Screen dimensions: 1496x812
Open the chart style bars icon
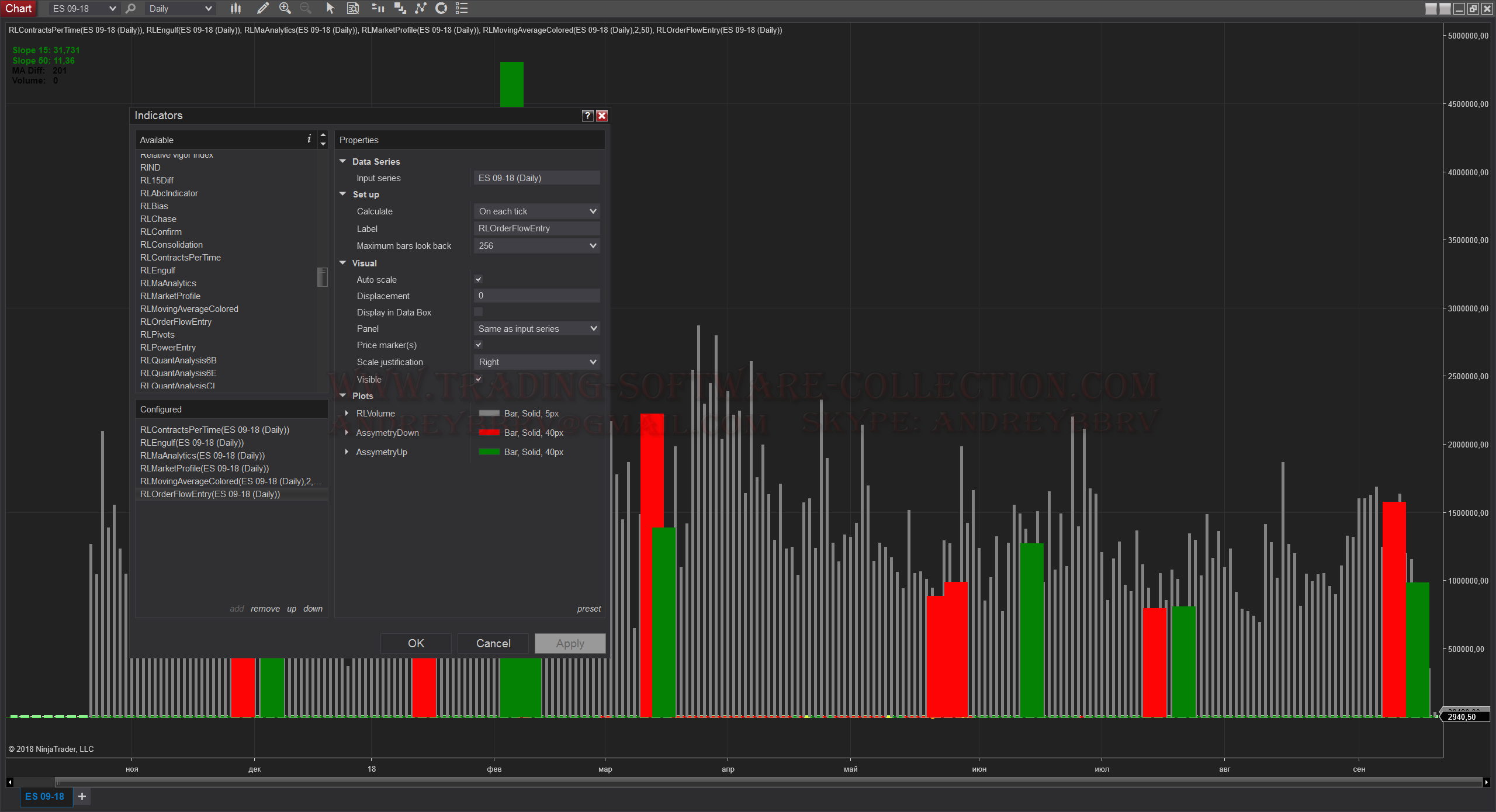coord(236,8)
